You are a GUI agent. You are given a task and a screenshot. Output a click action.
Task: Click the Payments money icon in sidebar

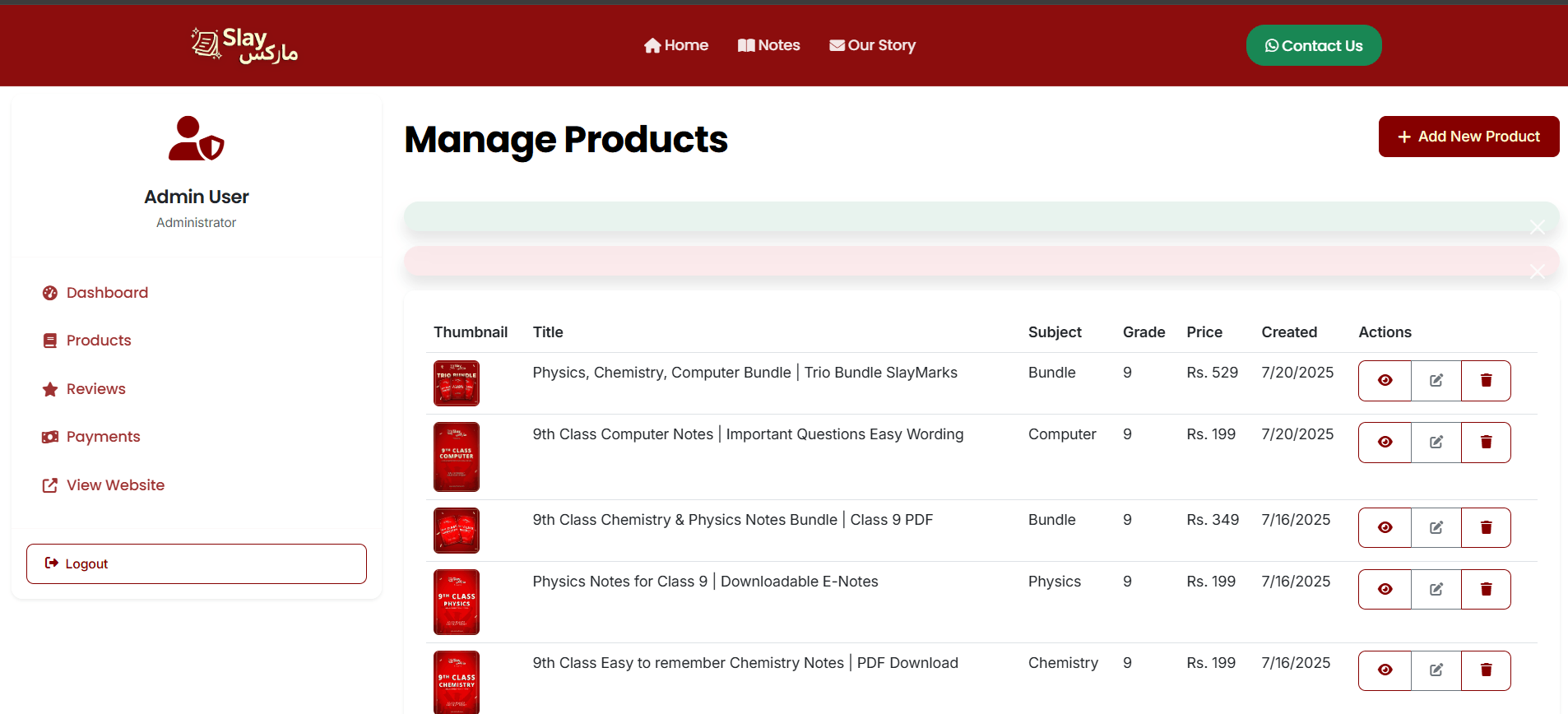click(x=50, y=437)
